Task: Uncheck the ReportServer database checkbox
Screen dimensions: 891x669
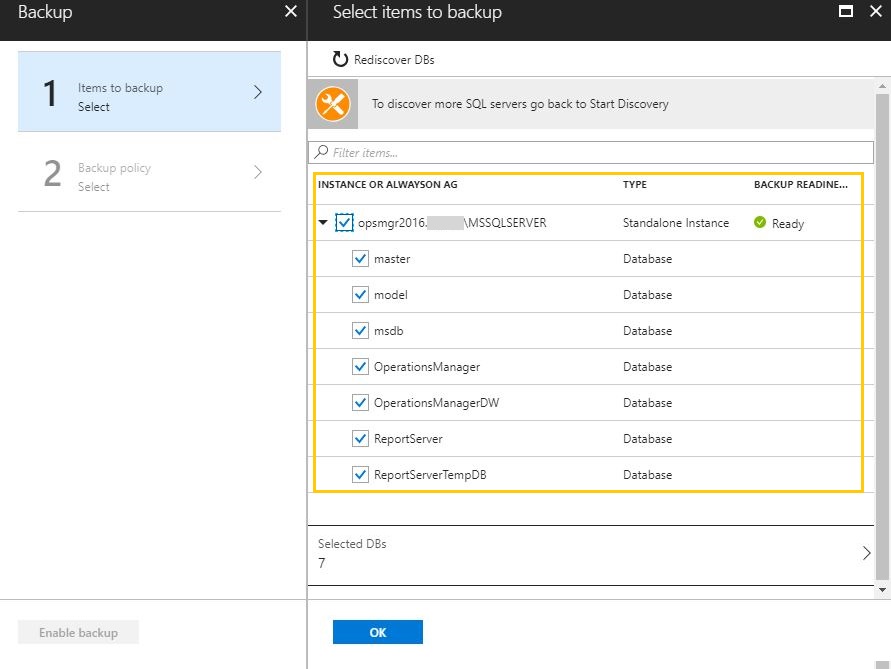Action: coord(360,438)
